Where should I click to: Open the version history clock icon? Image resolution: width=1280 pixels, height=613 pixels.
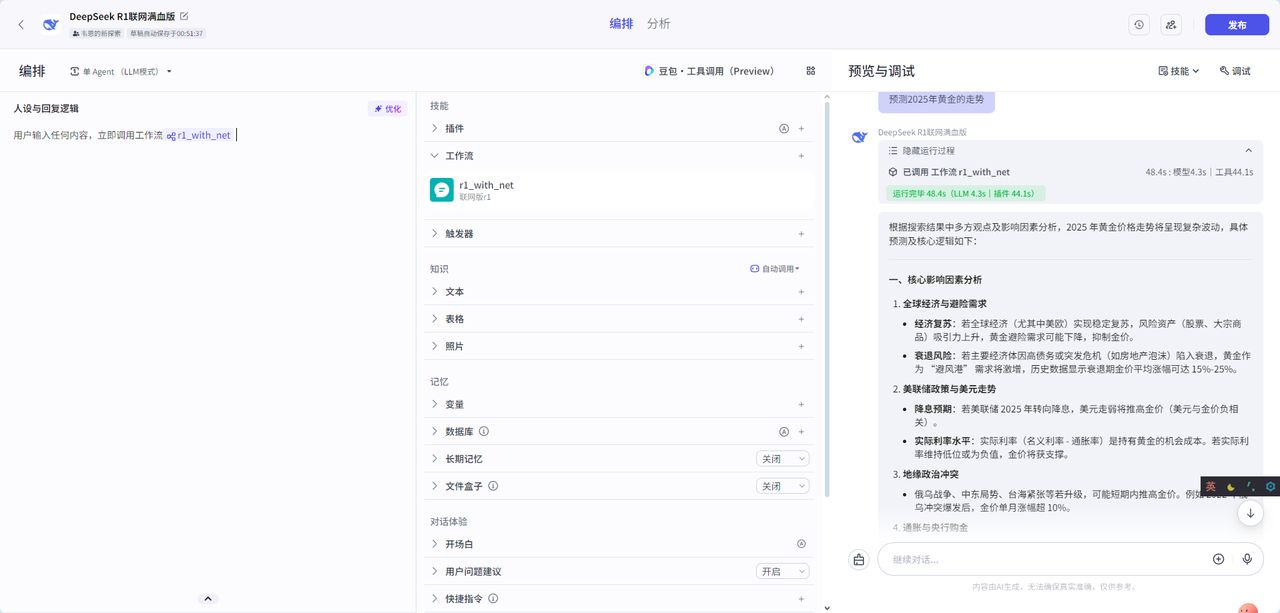click(1139, 25)
